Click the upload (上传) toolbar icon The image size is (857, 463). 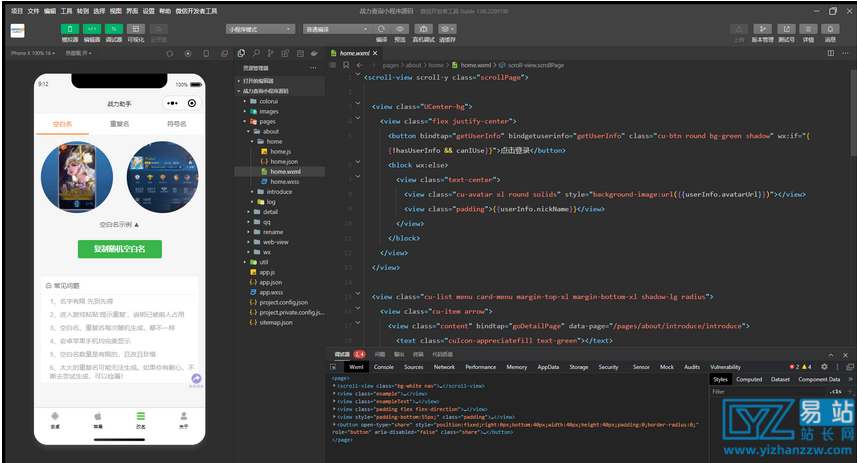(x=739, y=29)
